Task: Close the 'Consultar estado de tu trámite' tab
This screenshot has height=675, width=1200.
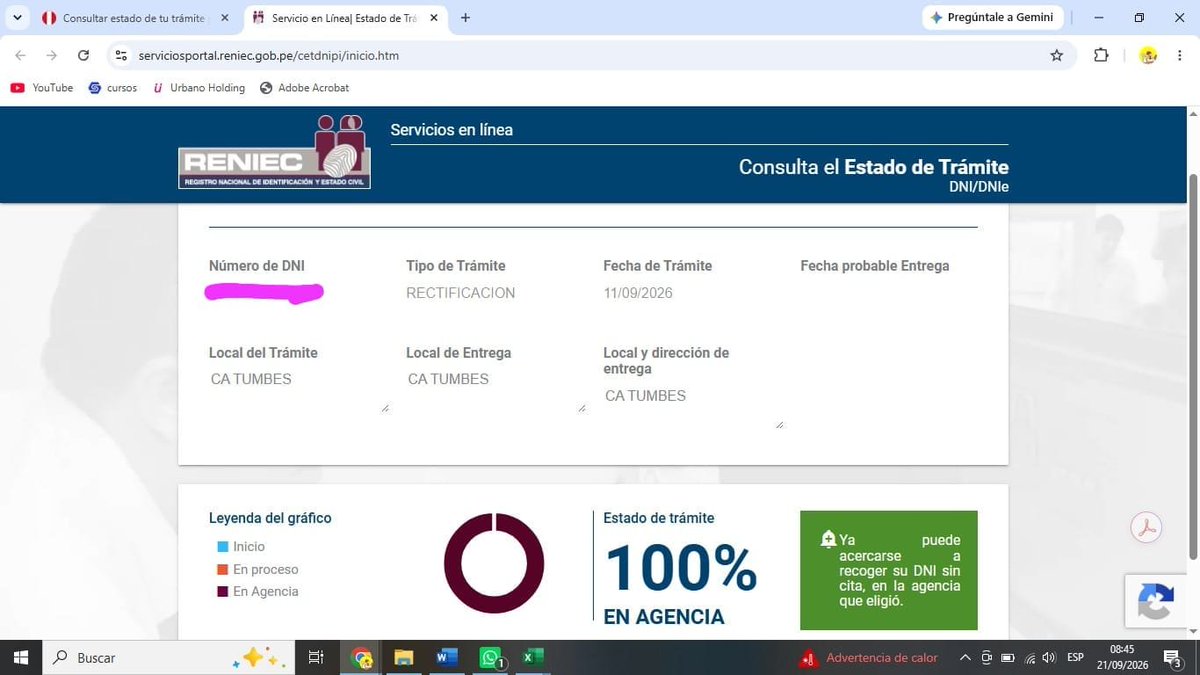Action: coord(224,18)
